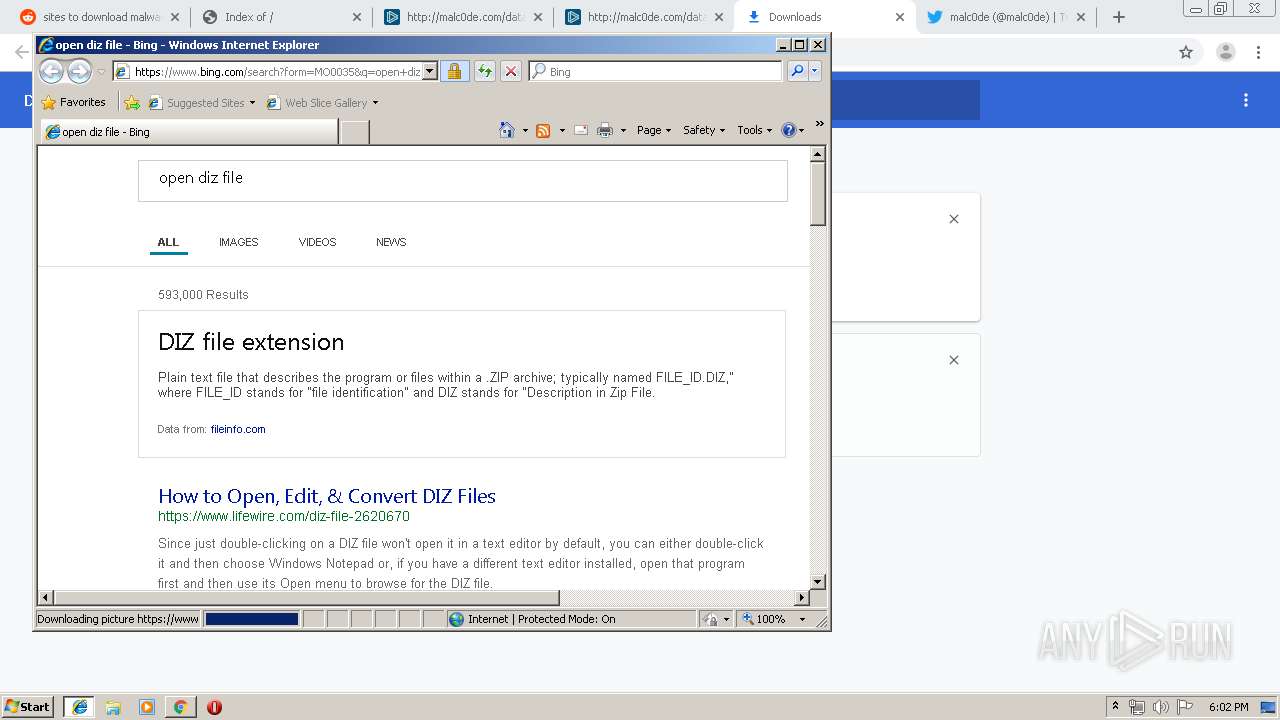Screen dimensions: 1280x720
Task: Open fileinfo.com data source link
Action: pos(238,429)
